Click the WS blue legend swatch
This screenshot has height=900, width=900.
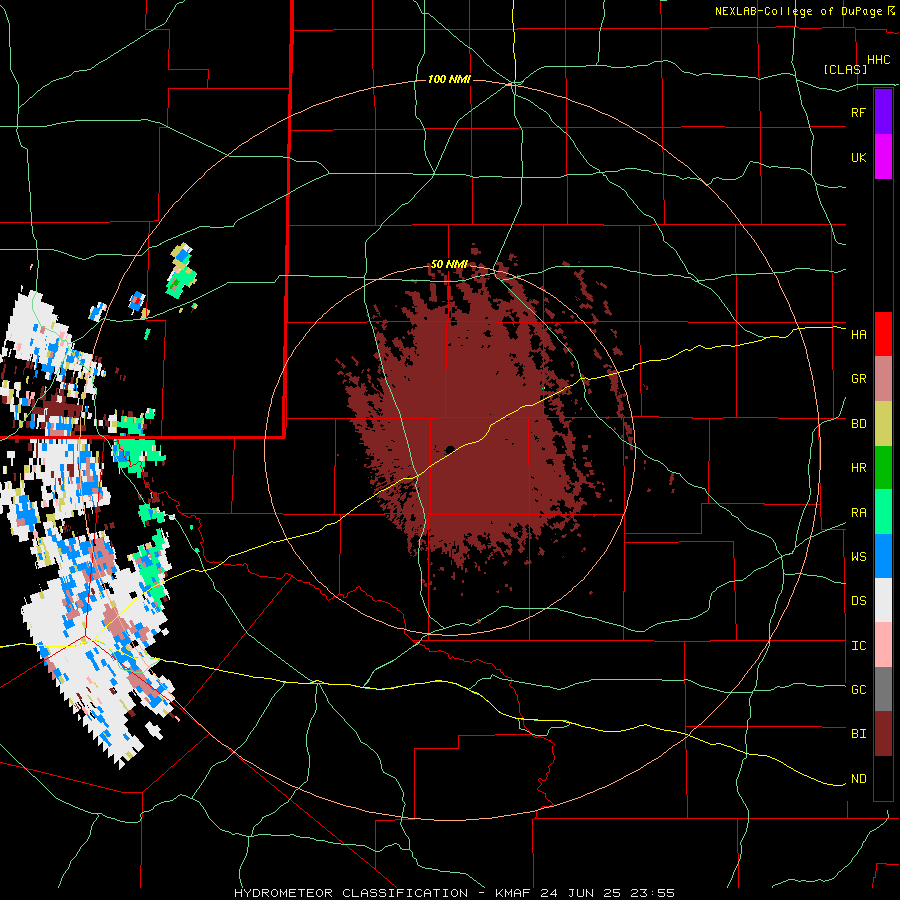pyautogui.click(x=883, y=556)
